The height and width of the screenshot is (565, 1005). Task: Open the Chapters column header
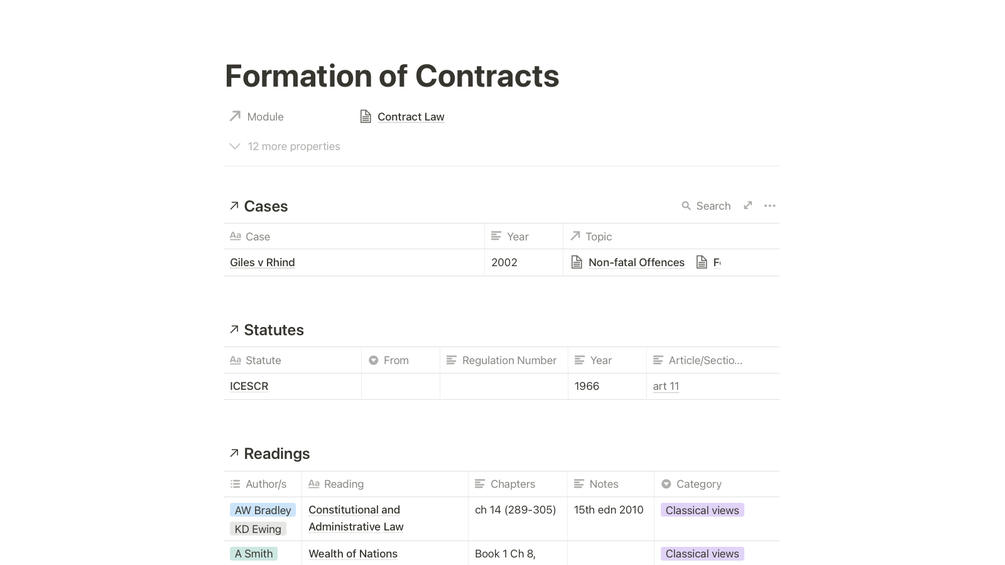(x=512, y=484)
